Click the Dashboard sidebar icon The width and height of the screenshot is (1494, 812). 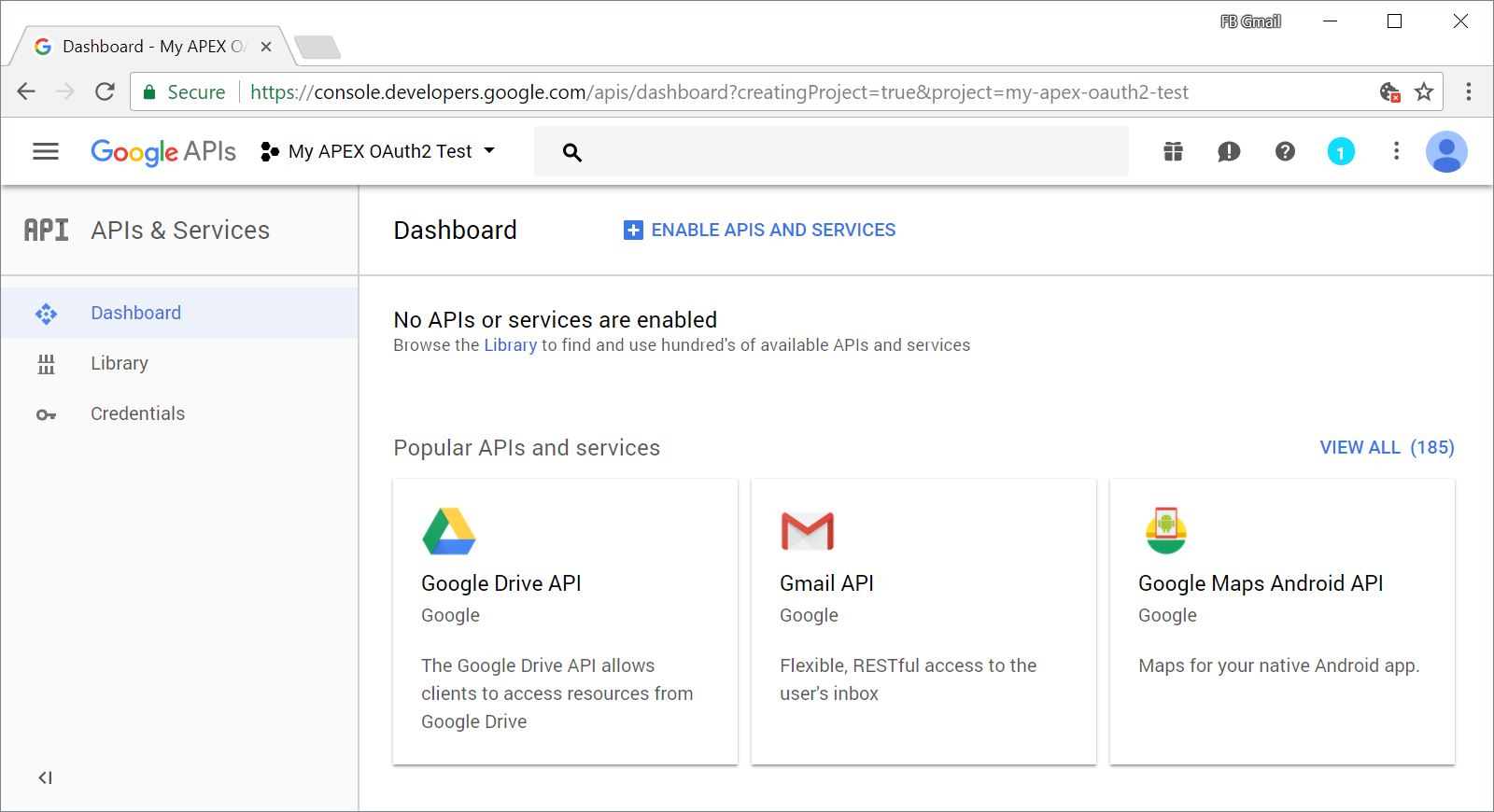coord(46,314)
